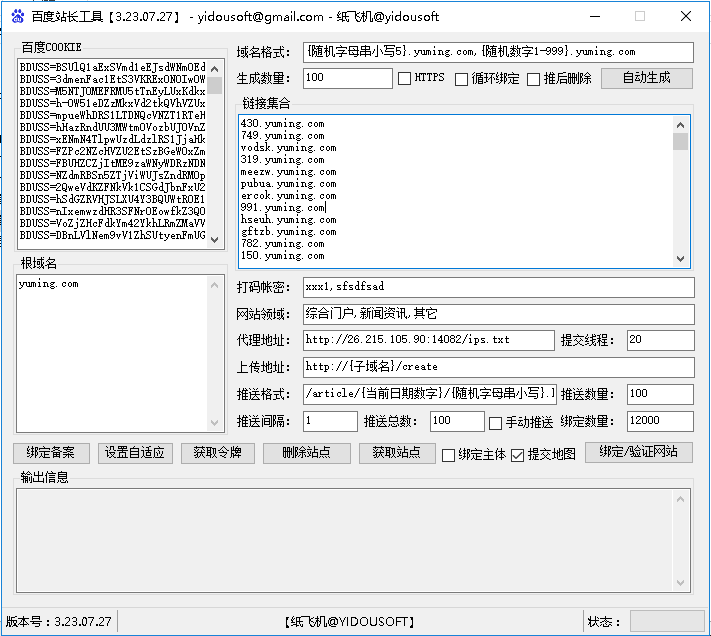Click the 生成数量 field showing 100
Viewport: 711px width, 636px height.
pos(348,78)
